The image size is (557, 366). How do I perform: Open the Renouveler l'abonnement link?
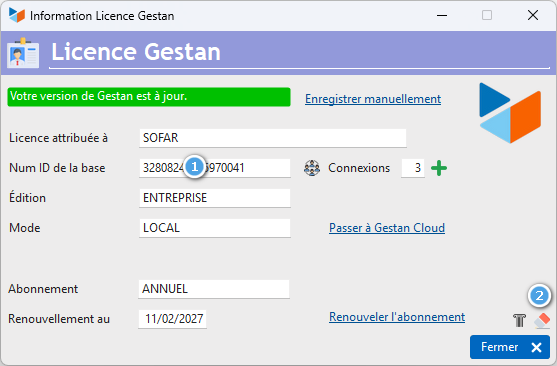point(397,317)
